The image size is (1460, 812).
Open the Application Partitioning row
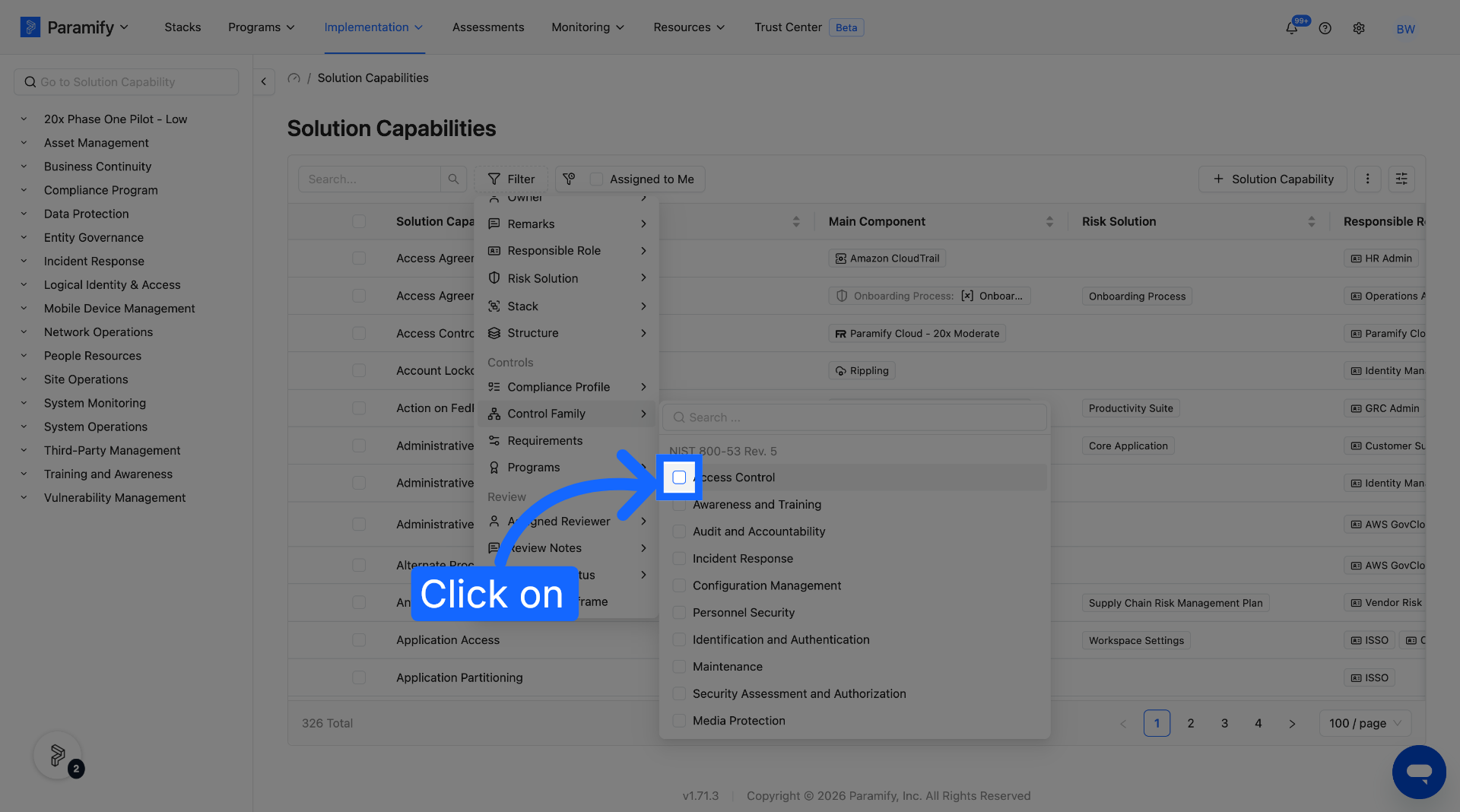459,677
